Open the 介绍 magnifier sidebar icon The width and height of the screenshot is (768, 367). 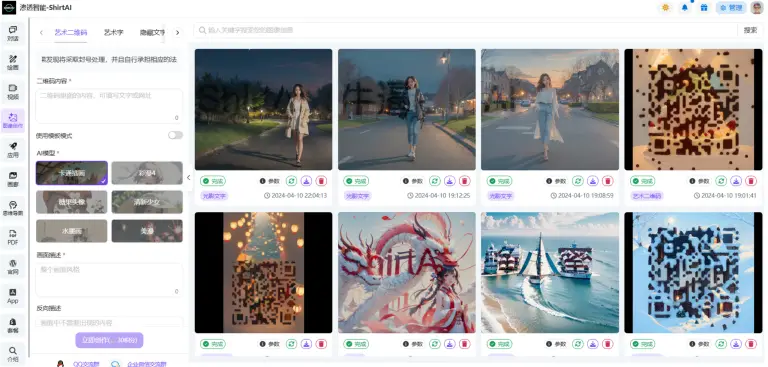tap(13, 354)
